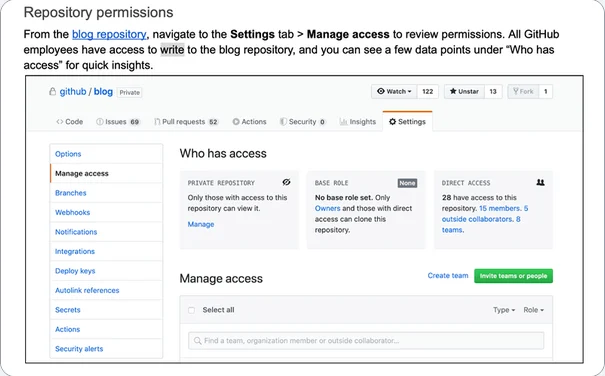The image size is (605, 376).
Task: Switch to the Pull requests tab
Action: (x=186, y=122)
